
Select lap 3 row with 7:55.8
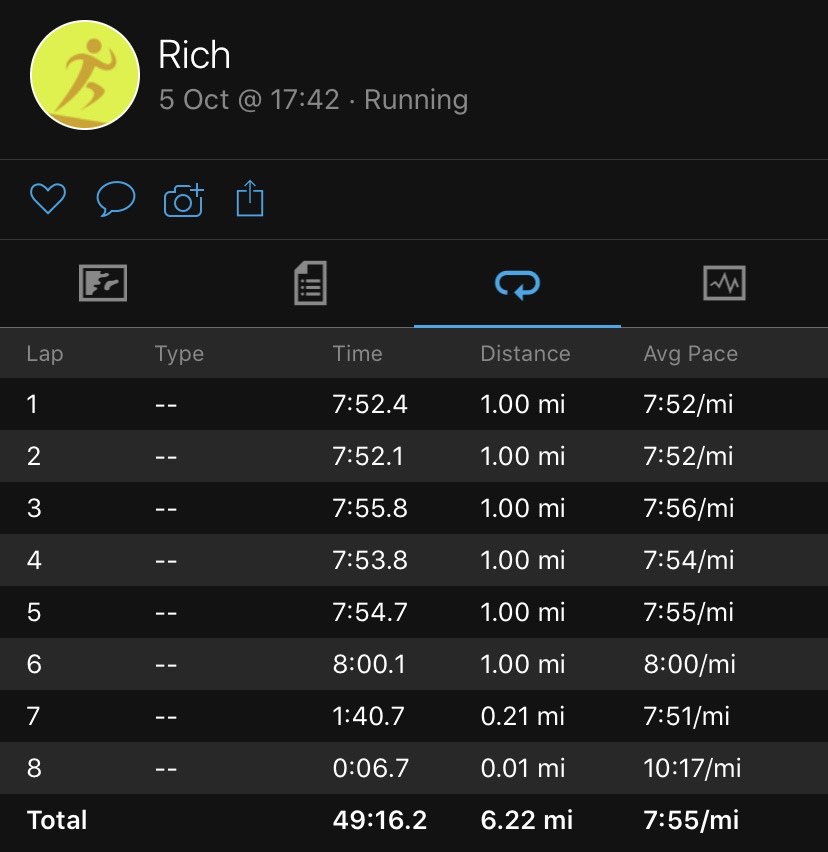tap(414, 508)
